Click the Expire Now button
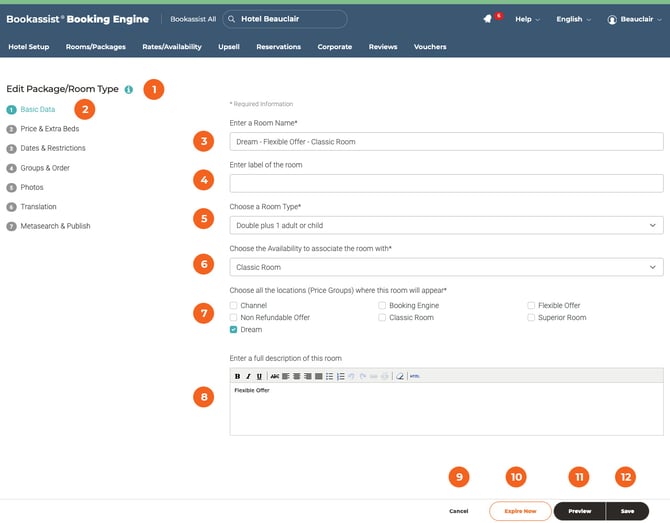Viewport: 670px width, 523px height. pyautogui.click(x=519, y=511)
